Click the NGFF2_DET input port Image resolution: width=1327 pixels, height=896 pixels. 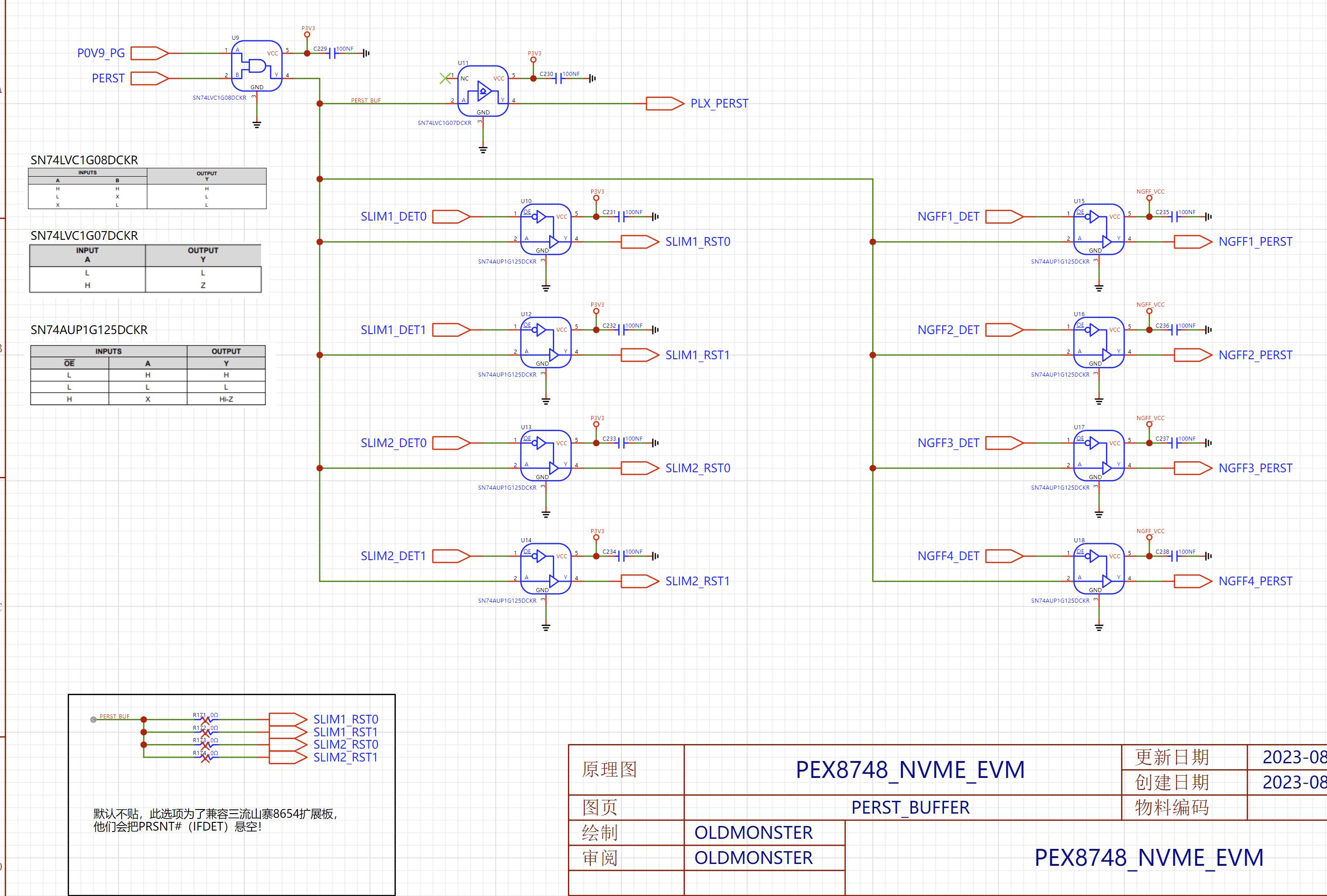pyautogui.click(x=1004, y=329)
